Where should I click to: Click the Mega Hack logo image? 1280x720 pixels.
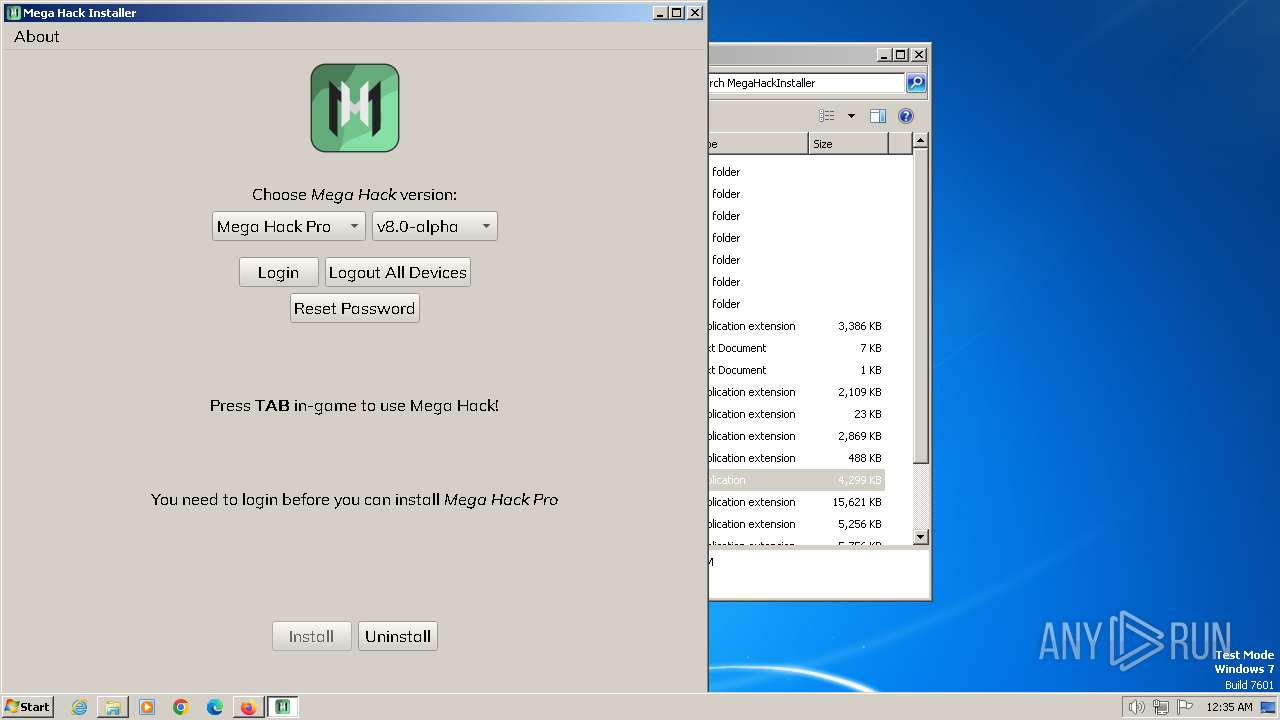[x=355, y=108]
